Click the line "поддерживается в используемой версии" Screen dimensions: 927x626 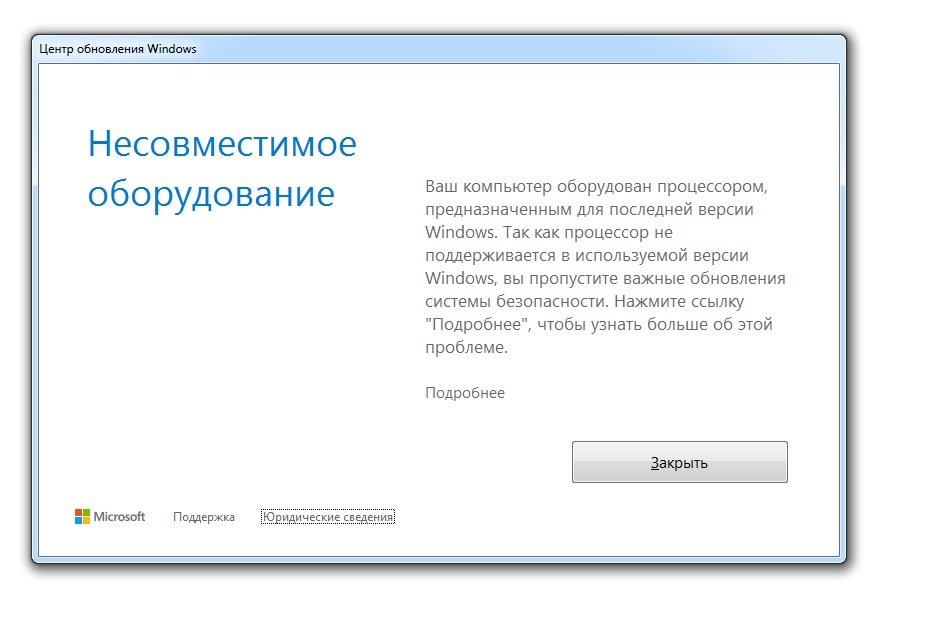587,255
